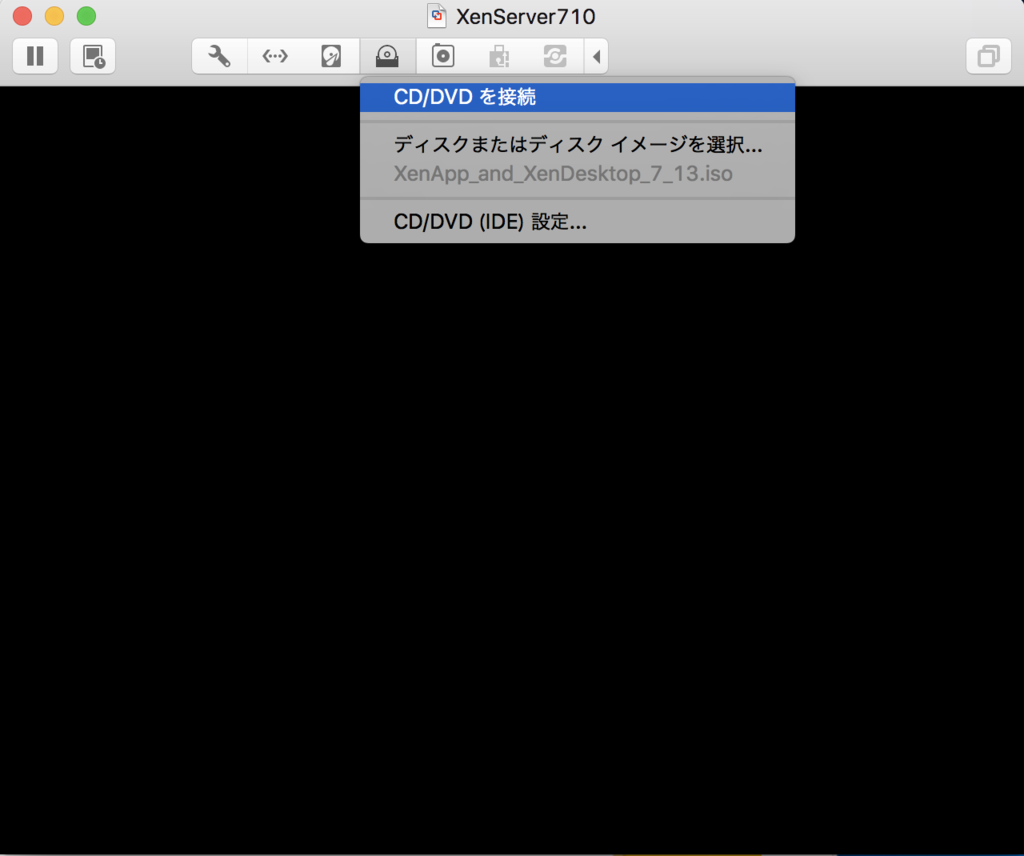Viewport: 1024px width, 856px height.
Task: Open 'CD/DVD (IDE) 設定...'
Action: pyautogui.click(x=577, y=222)
